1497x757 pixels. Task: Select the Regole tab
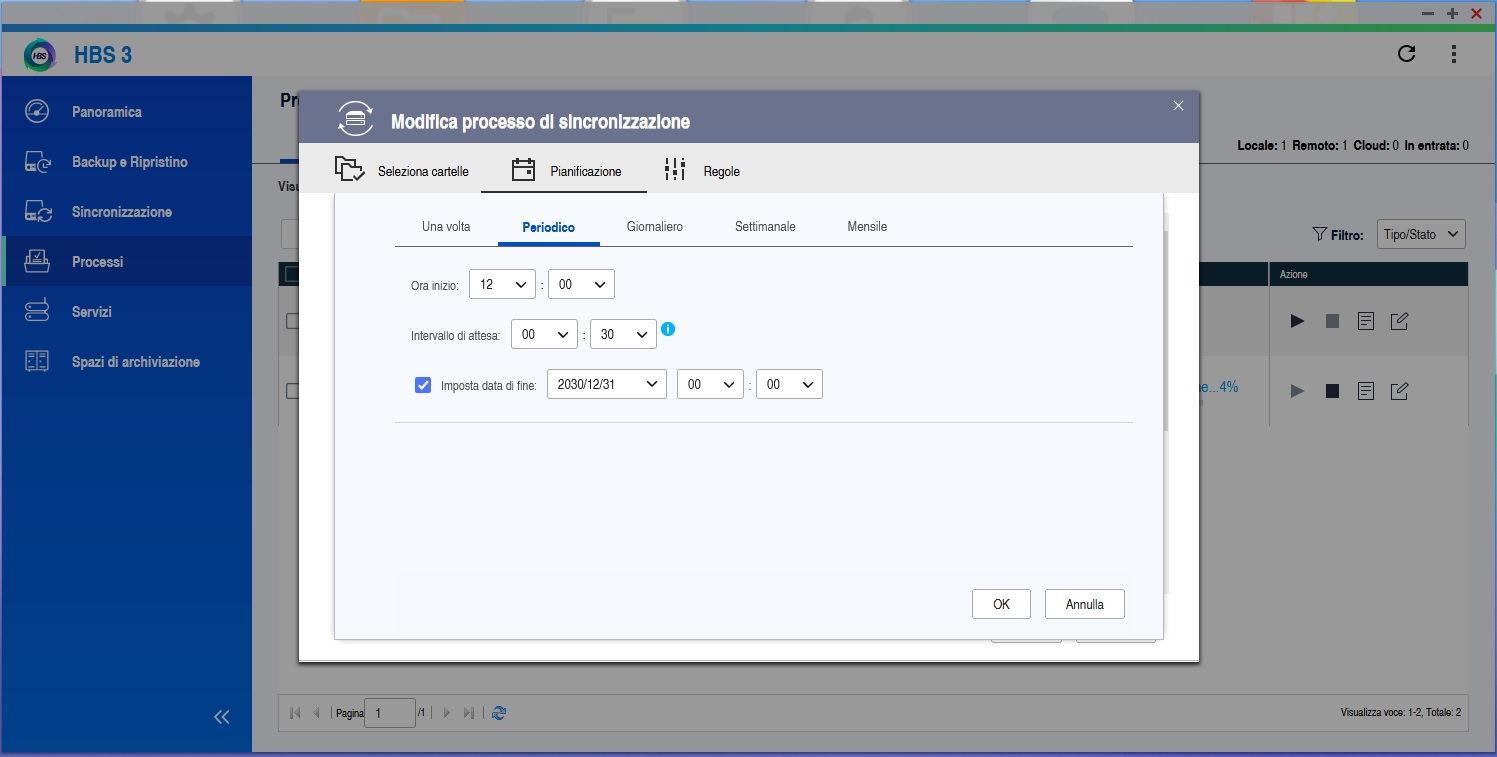(703, 171)
